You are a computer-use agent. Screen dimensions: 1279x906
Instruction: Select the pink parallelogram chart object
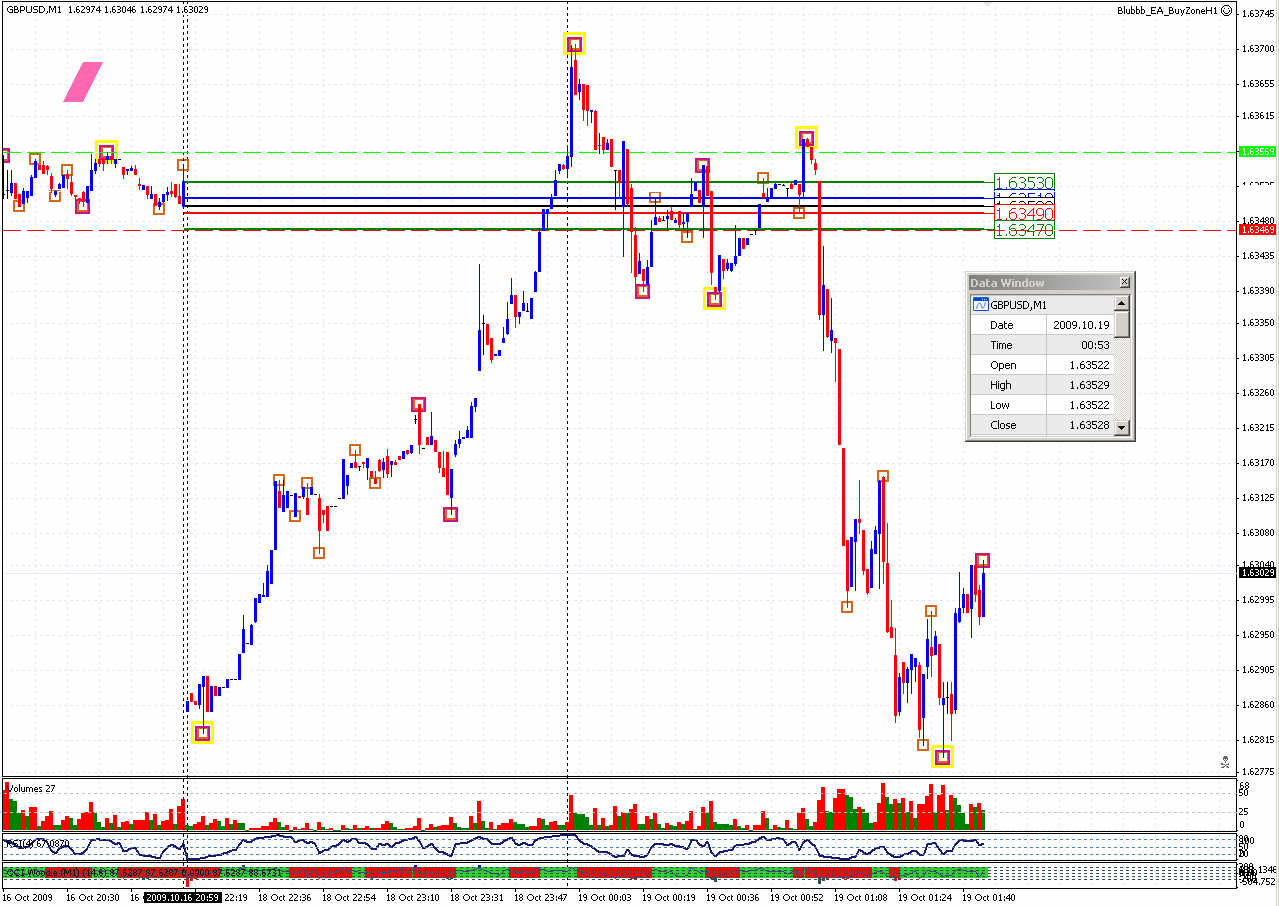click(x=83, y=82)
